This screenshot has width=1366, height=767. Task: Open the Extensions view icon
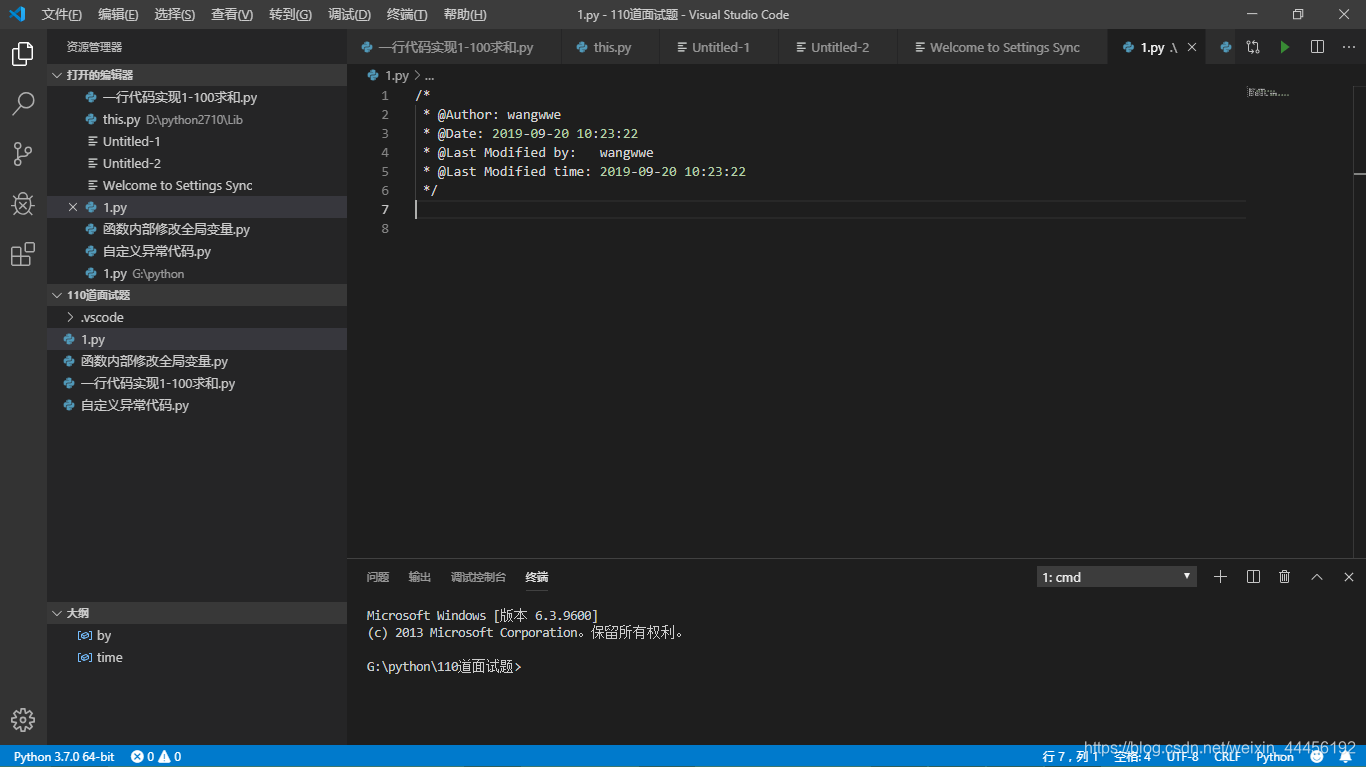[23, 254]
